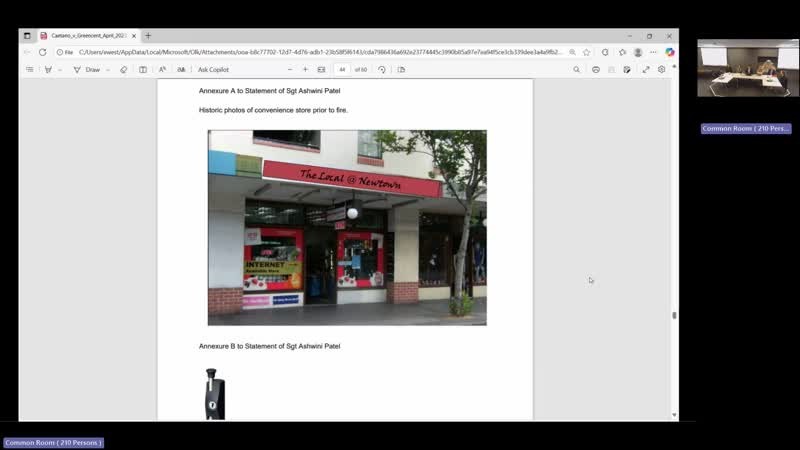Expand the Draw tool options arrow

point(107,70)
